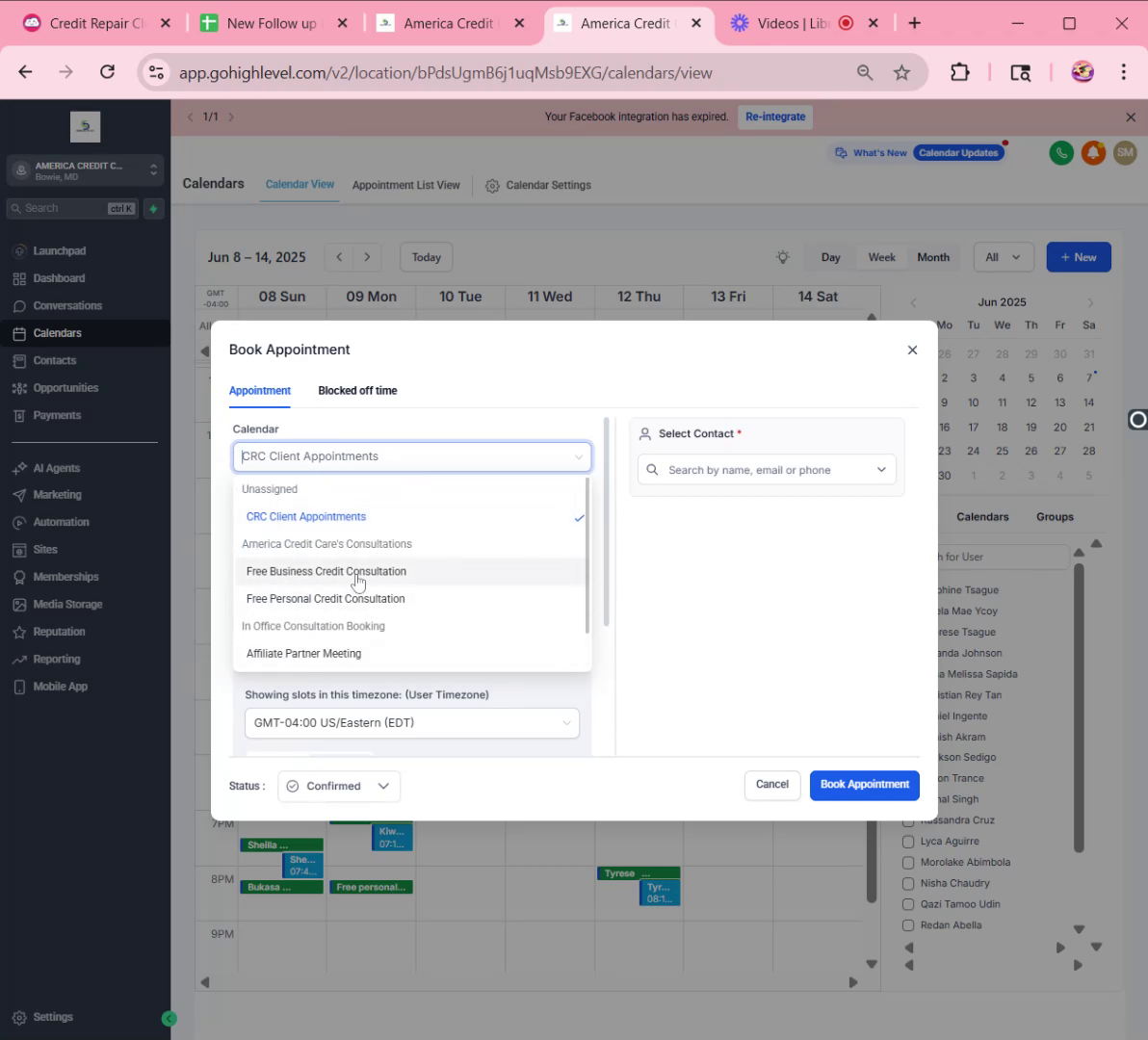
Task: Open What's New Calendar Updates link
Action: pyautogui.click(x=921, y=153)
